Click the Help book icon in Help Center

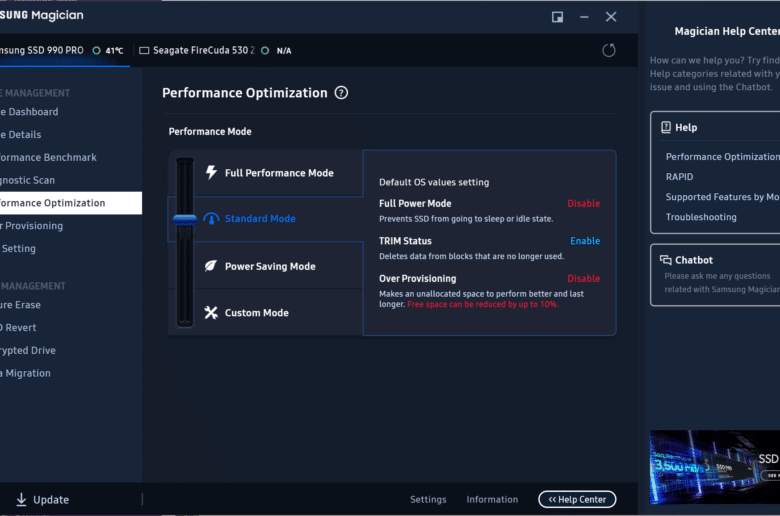(666, 127)
